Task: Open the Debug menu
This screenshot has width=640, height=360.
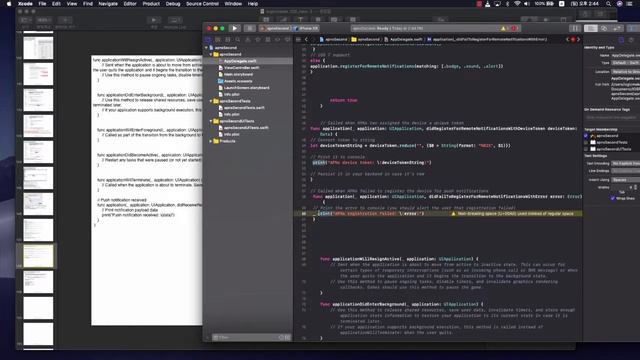Action: click(x=173, y=4)
